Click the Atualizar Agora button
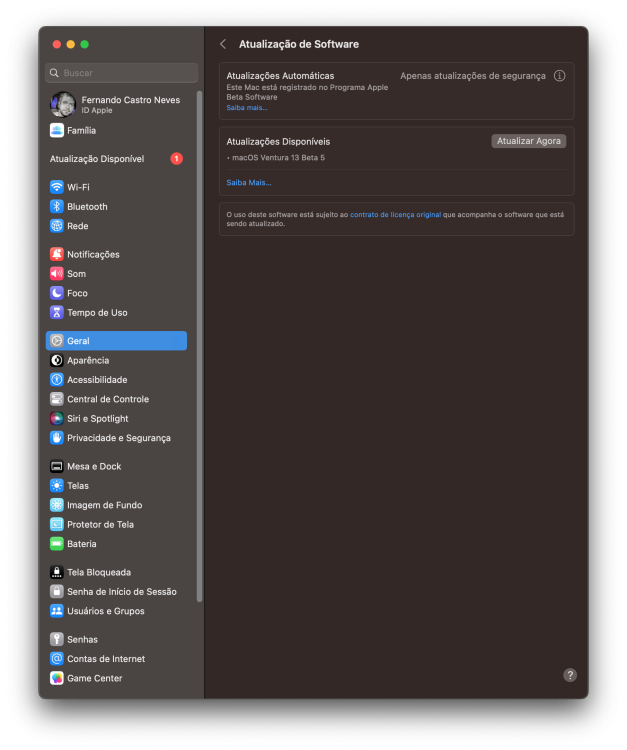This screenshot has height=750, width=627. point(528,141)
